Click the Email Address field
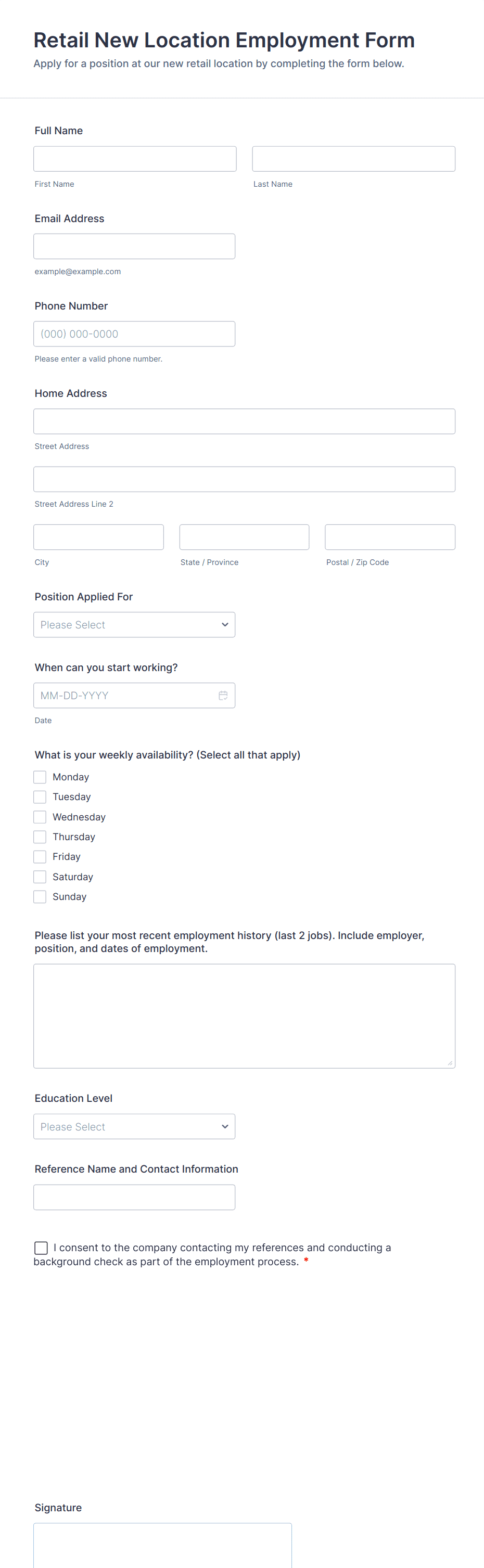 134,247
